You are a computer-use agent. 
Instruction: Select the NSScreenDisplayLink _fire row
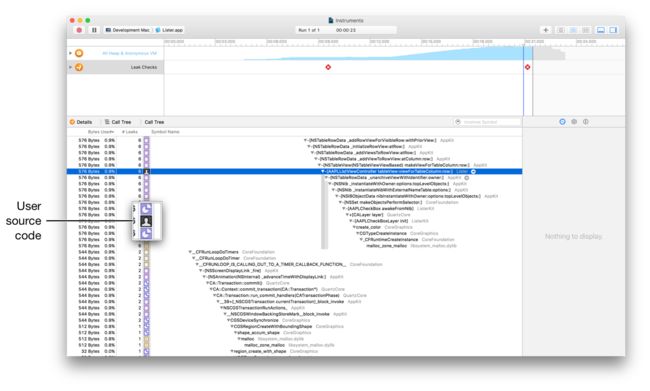pyautogui.click(x=294, y=271)
